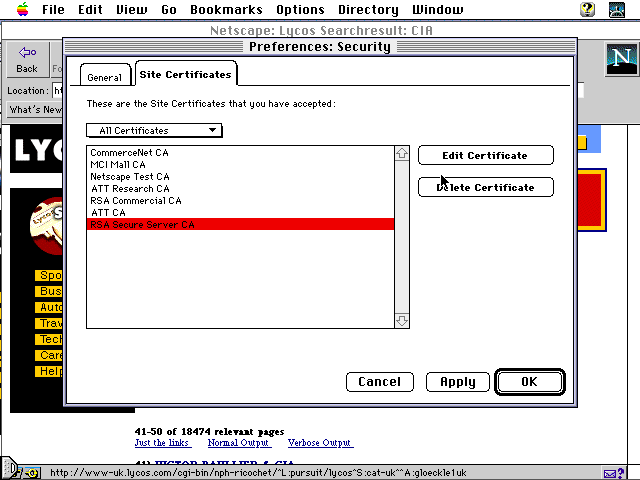The width and height of the screenshot is (640, 480).
Task: Open the File menu
Action: (53, 9)
